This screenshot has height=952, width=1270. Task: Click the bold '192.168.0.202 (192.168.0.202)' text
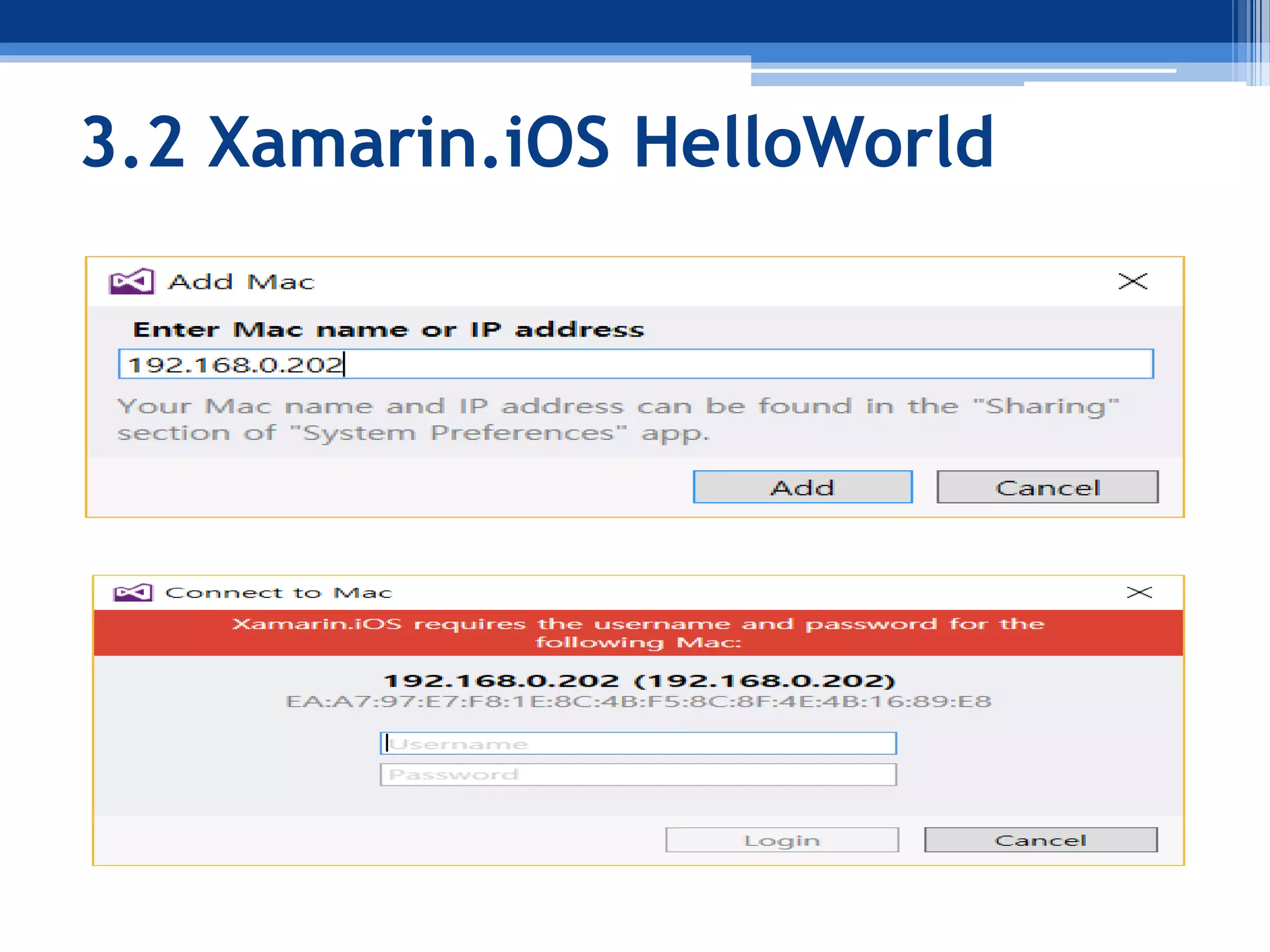pyautogui.click(x=639, y=681)
